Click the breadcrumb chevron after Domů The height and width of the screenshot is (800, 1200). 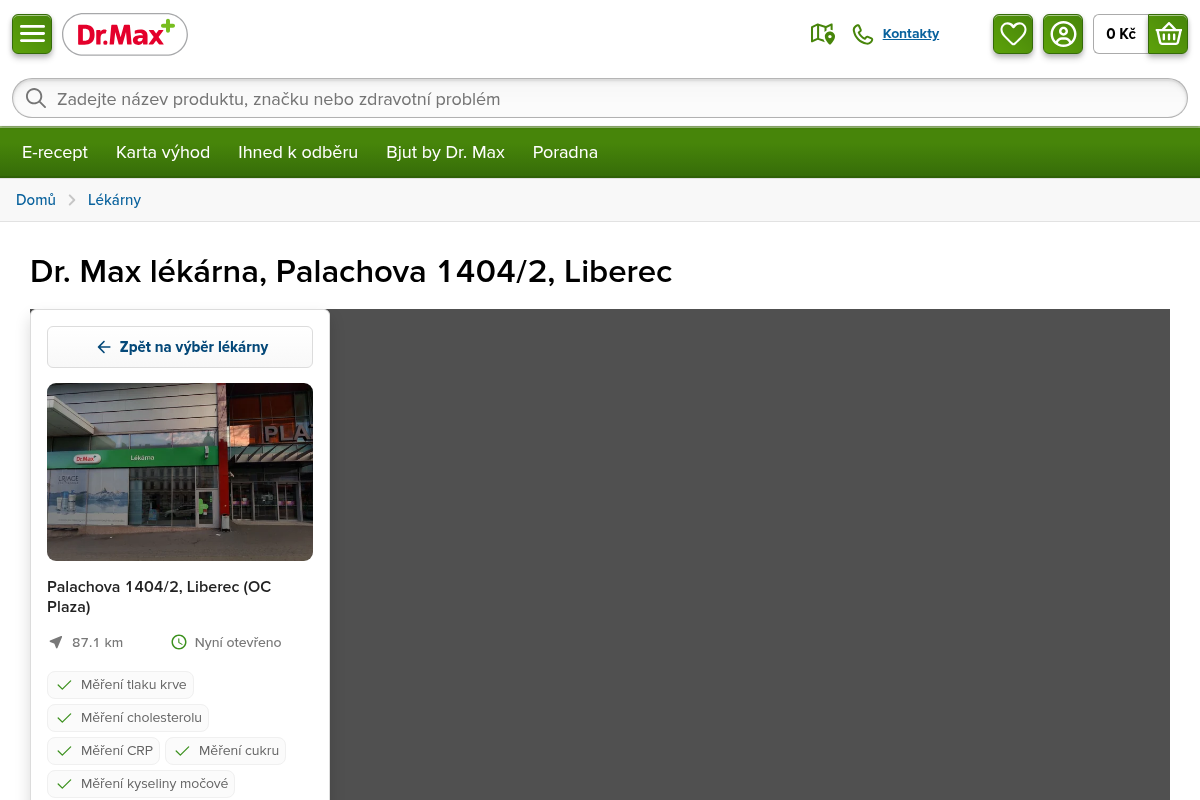72,200
